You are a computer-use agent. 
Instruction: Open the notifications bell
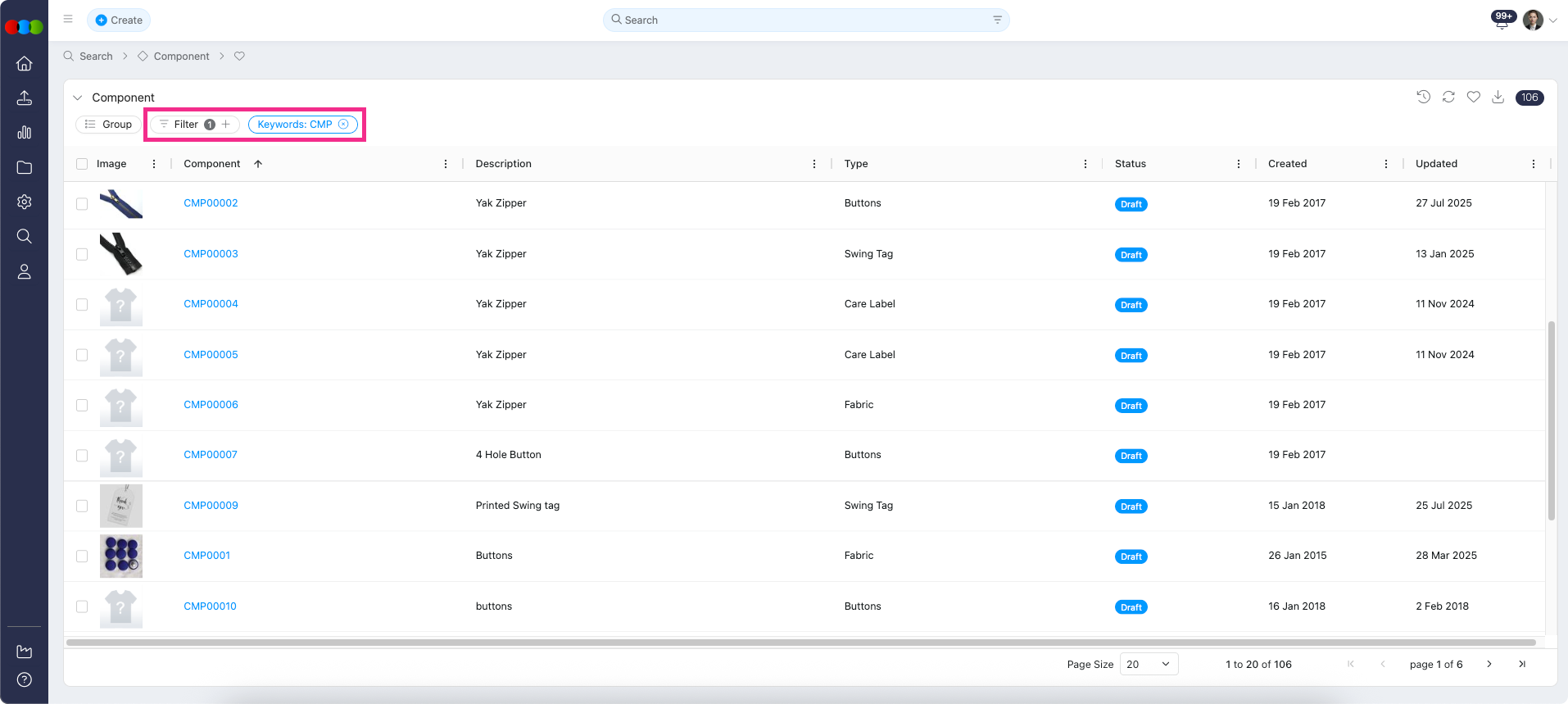click(1502, 21)
